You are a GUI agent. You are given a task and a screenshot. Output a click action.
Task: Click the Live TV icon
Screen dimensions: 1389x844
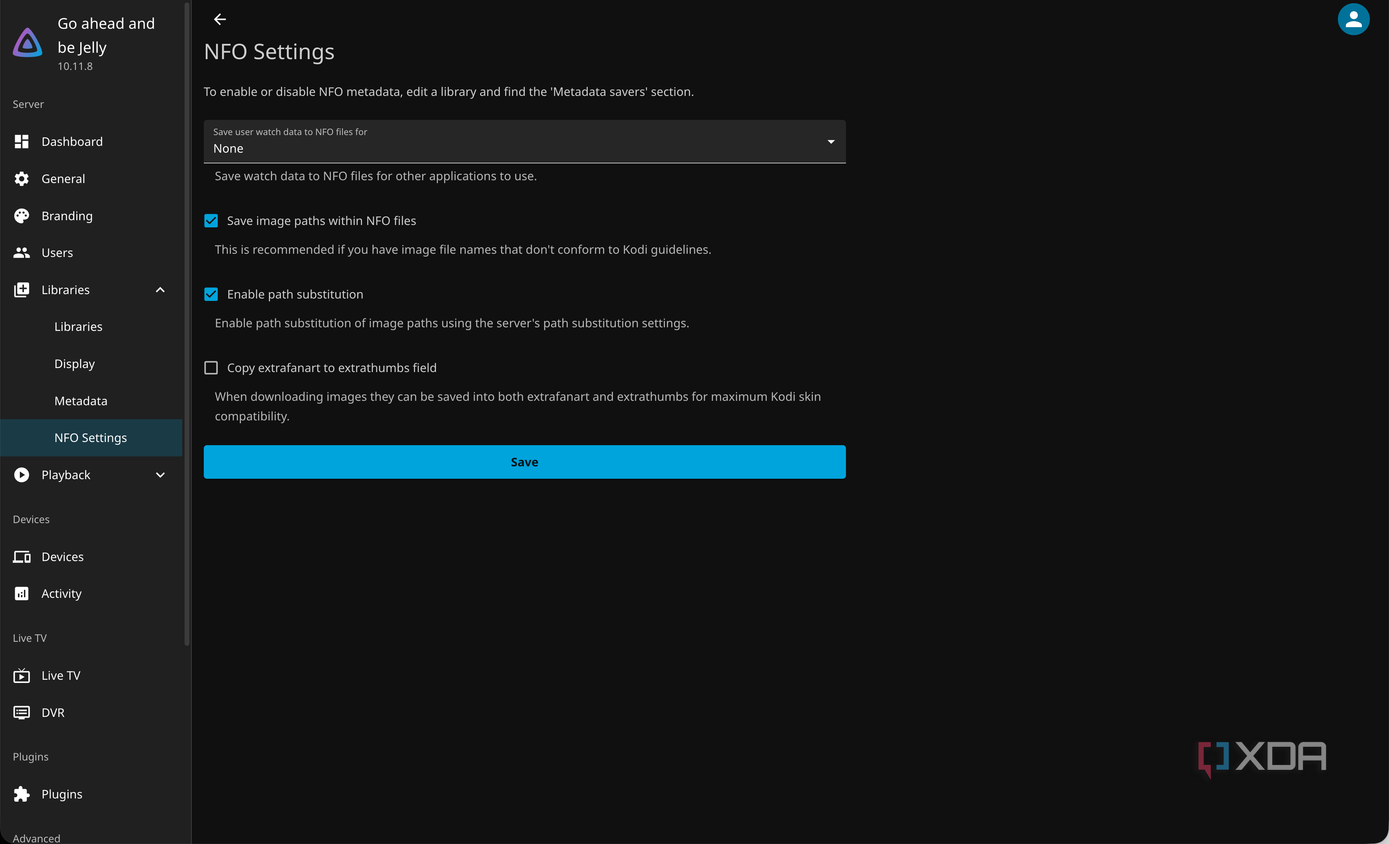coord(21,676)
